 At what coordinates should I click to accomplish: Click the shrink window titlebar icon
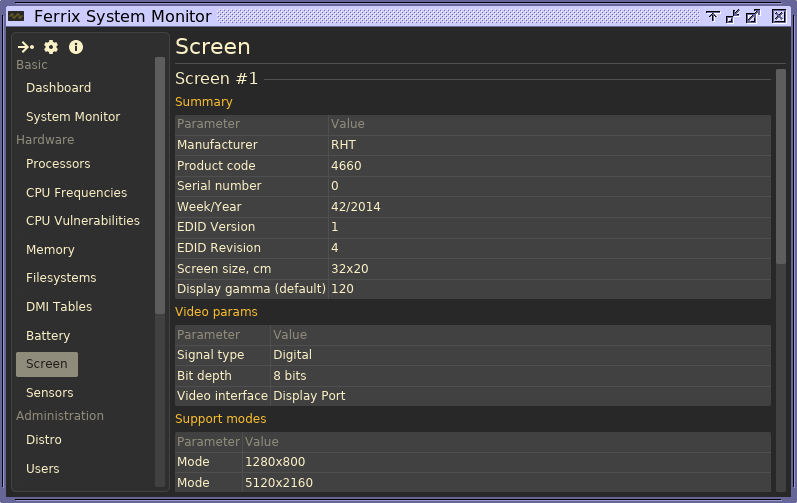(733, 16)
